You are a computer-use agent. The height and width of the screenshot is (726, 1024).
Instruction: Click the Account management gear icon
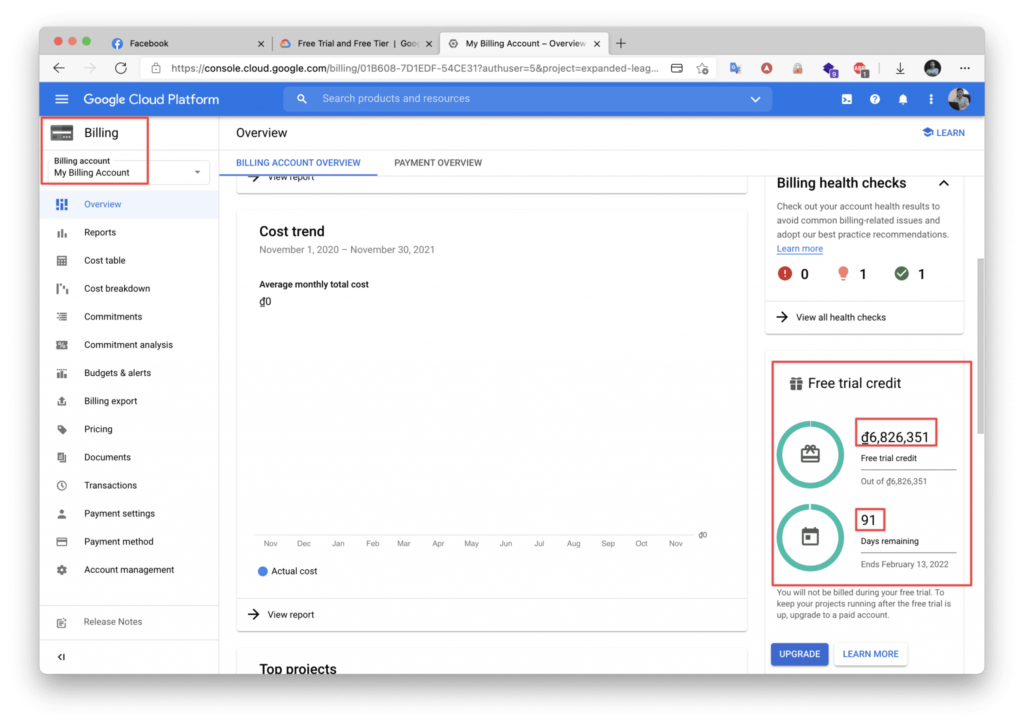pos(62,570)
